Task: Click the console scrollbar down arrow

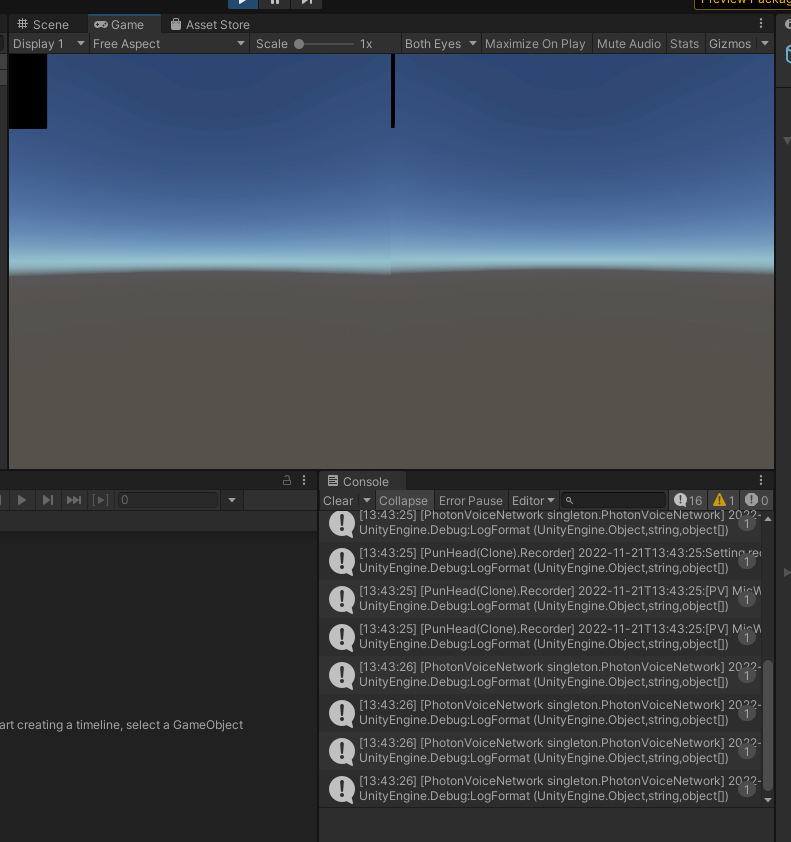Action: coord(768,800)
